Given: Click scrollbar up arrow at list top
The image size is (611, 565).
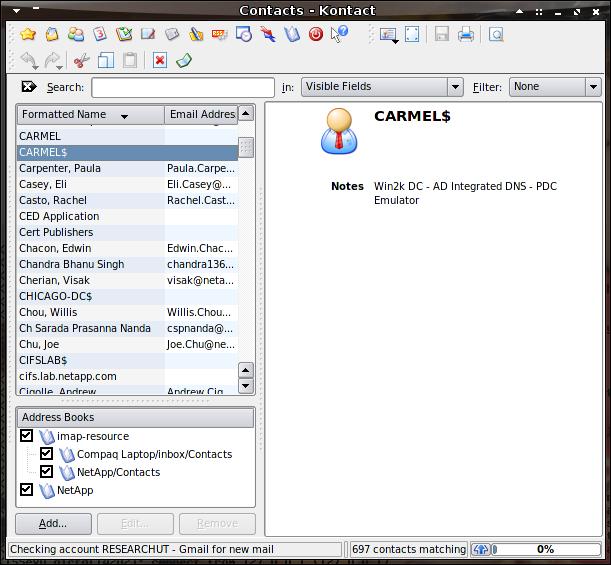Looking at the screenshot, I should 245,114.
